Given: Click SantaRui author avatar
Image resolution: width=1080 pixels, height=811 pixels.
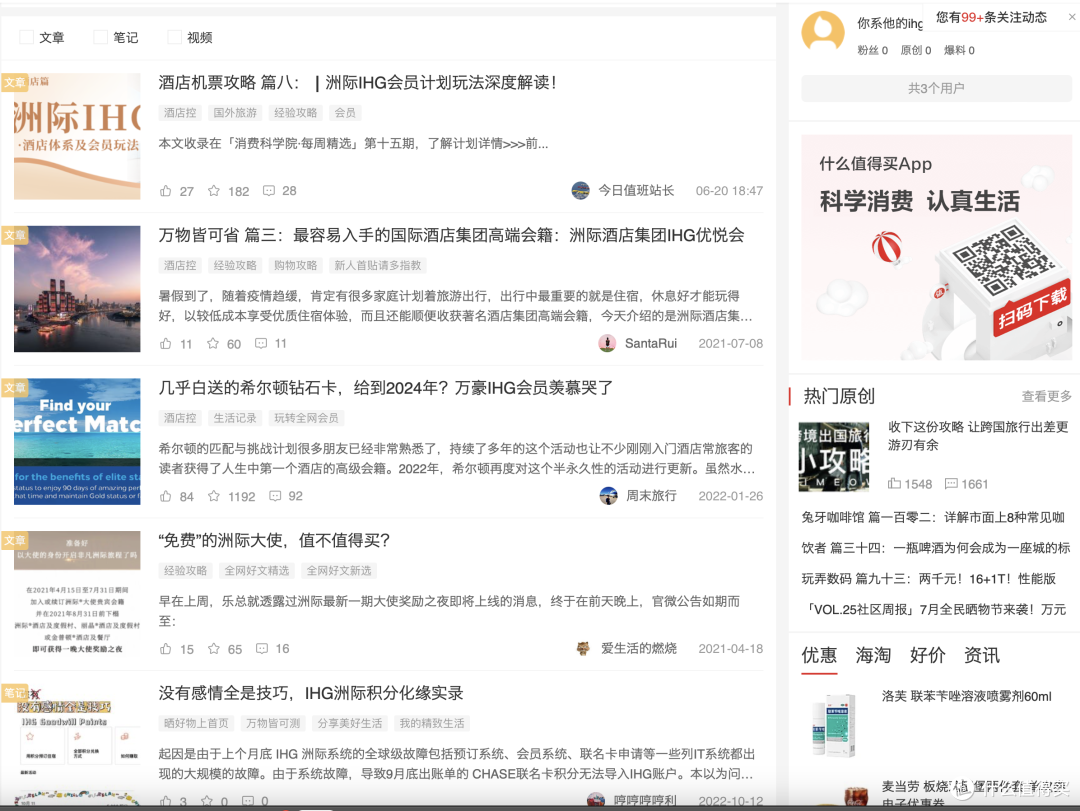Looking at the screenshot, I should click(x=607, y=343).
